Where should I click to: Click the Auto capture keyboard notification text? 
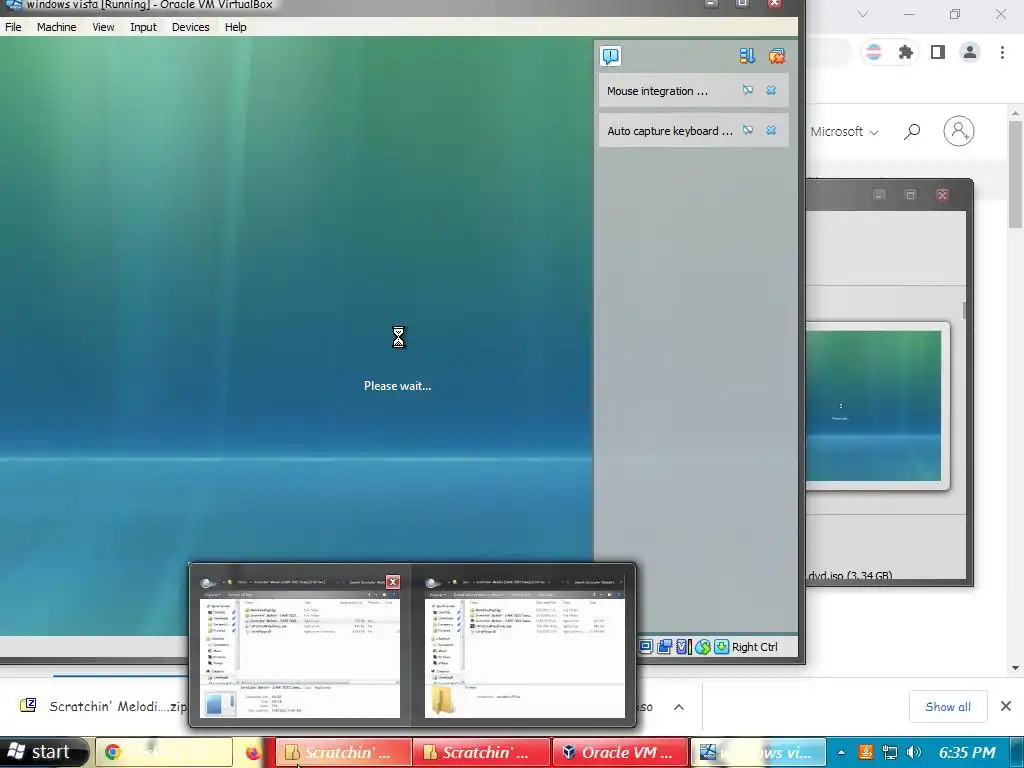(670, 131)
